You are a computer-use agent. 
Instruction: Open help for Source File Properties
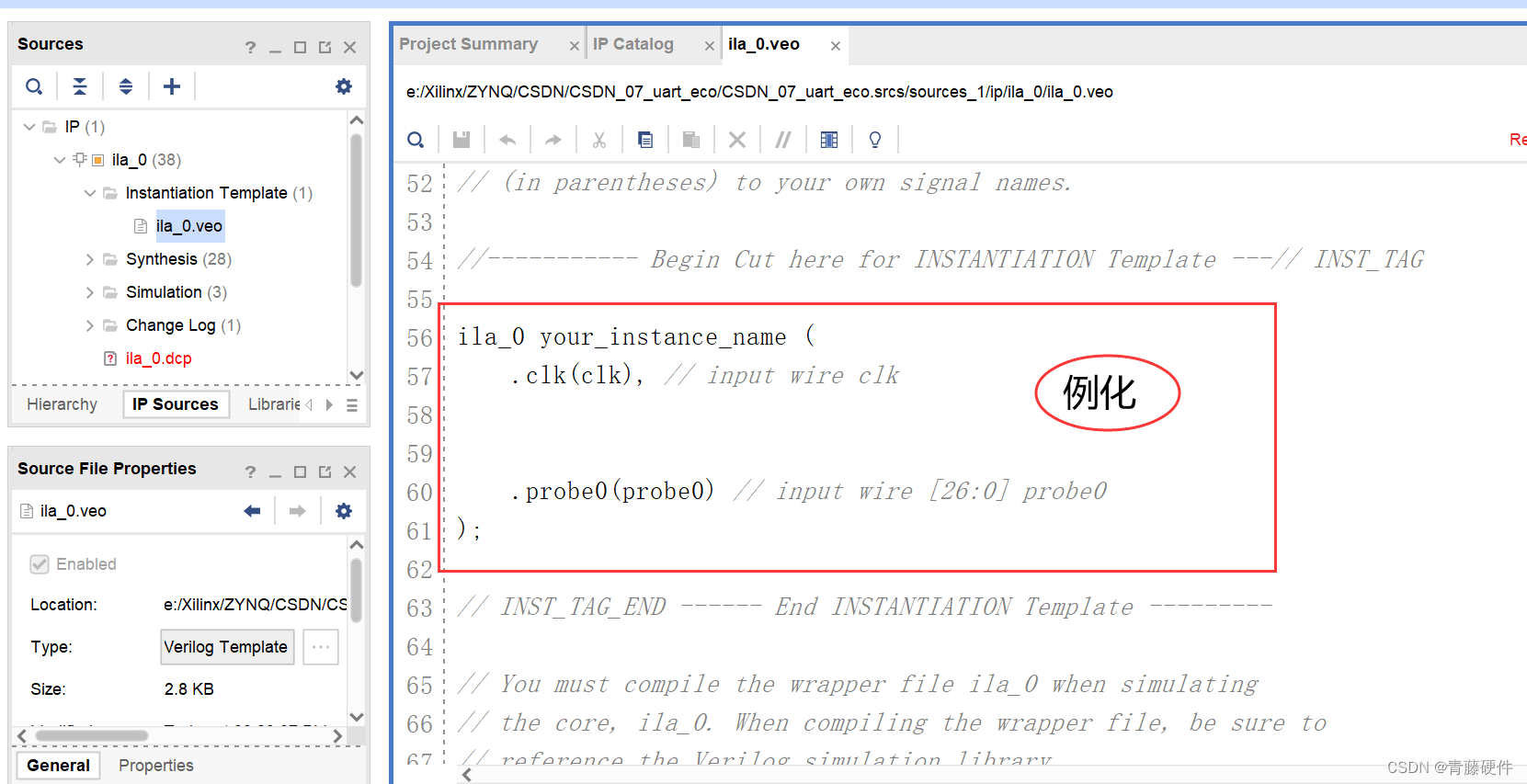click(x=250, y=472)
